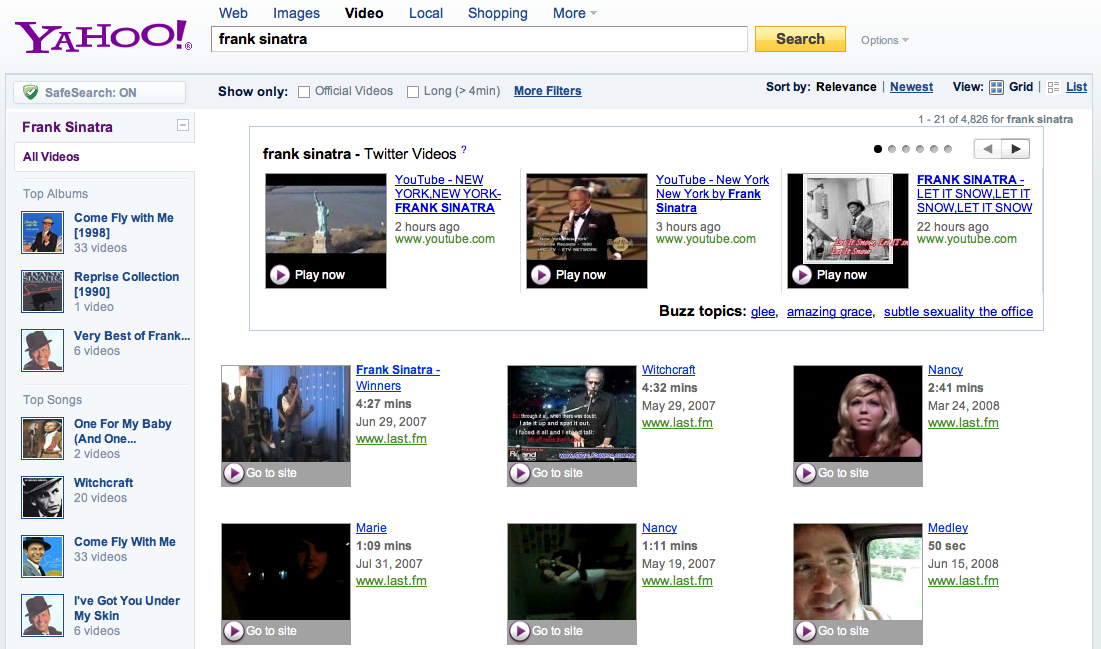Collapse the Frank Sinatra sidebar panel

(x=183, y=125)
